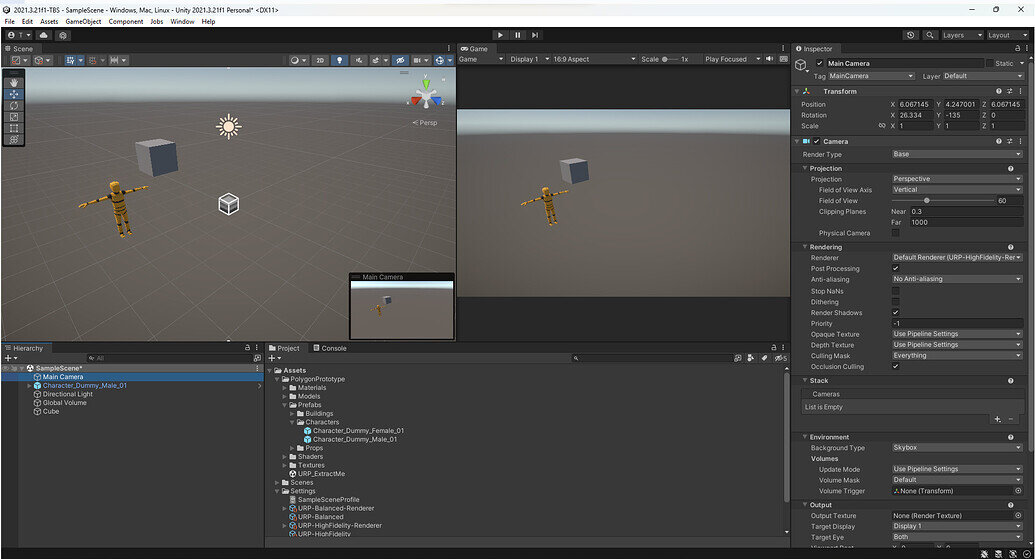The image size is (1035, 559).
Task: Enable the Physical Camera checkbox
Action: pyautogui.click(x=895, y=233)
